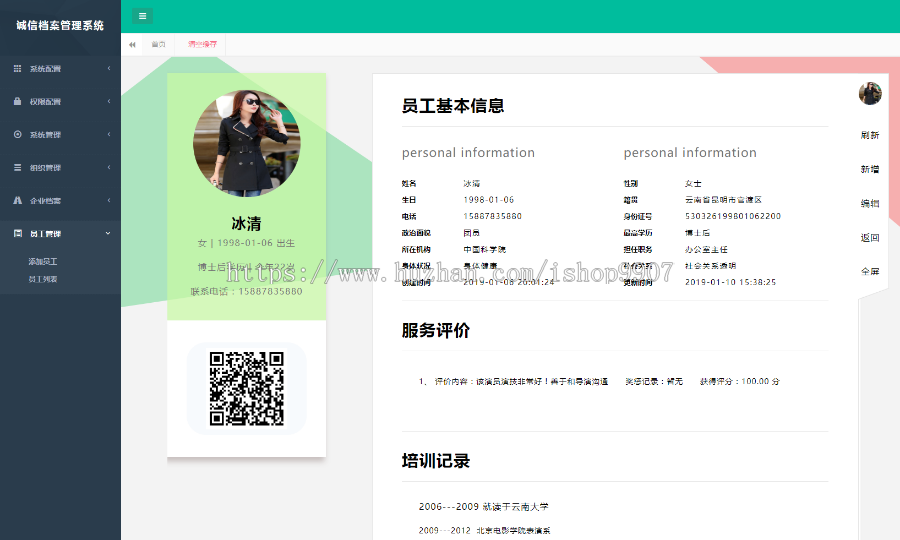The width and height of the screenshot is (900, 540).
Task: Click the name 冰清 under the photo
Action: tap(246, 223)
